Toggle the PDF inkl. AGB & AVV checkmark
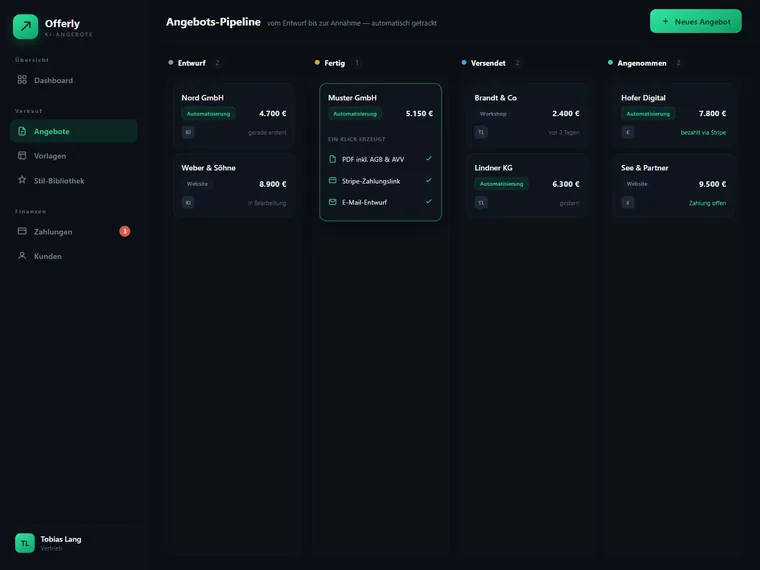760x570 pixels. pyautogui.click(x=428, y=158)
